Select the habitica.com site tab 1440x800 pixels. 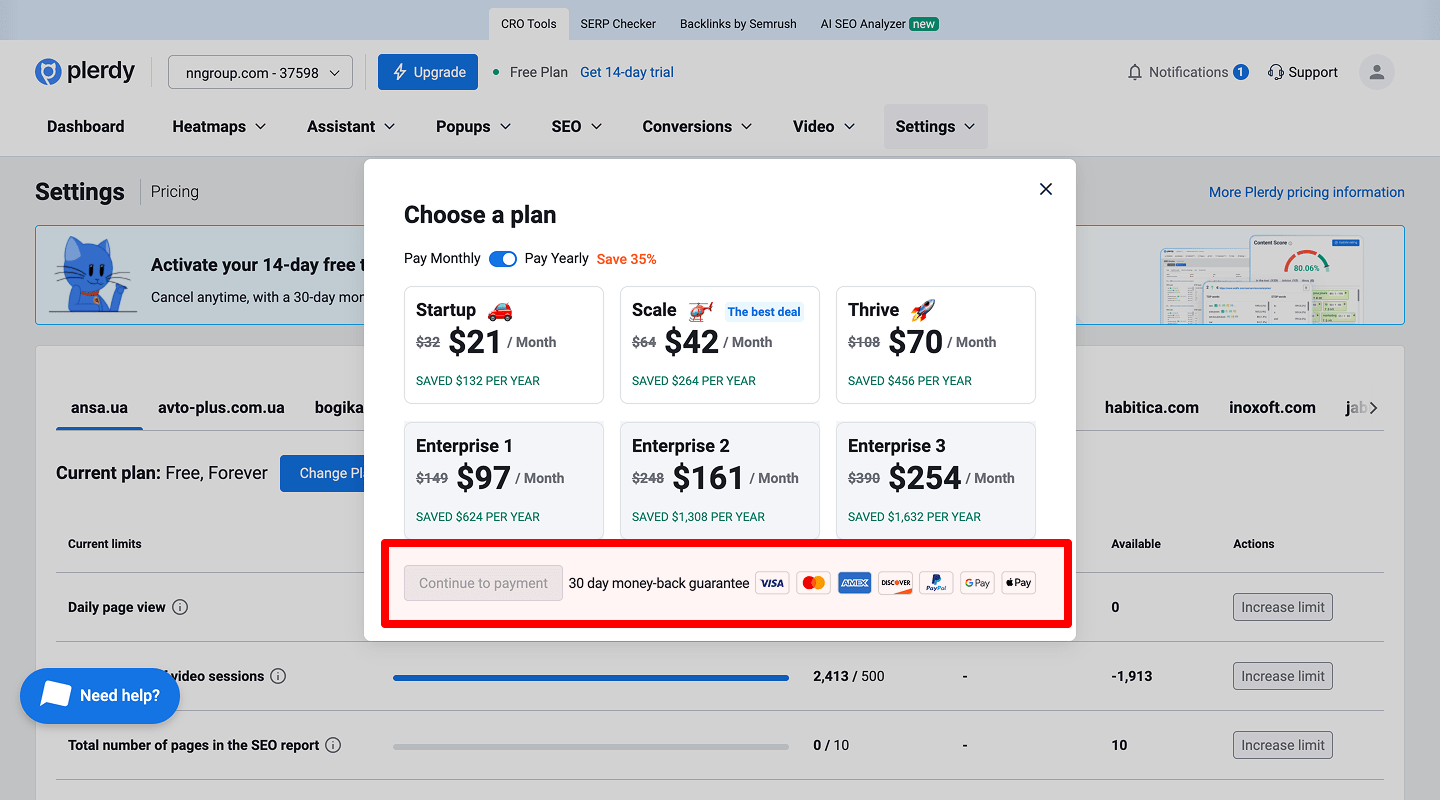pos(1151,407)
